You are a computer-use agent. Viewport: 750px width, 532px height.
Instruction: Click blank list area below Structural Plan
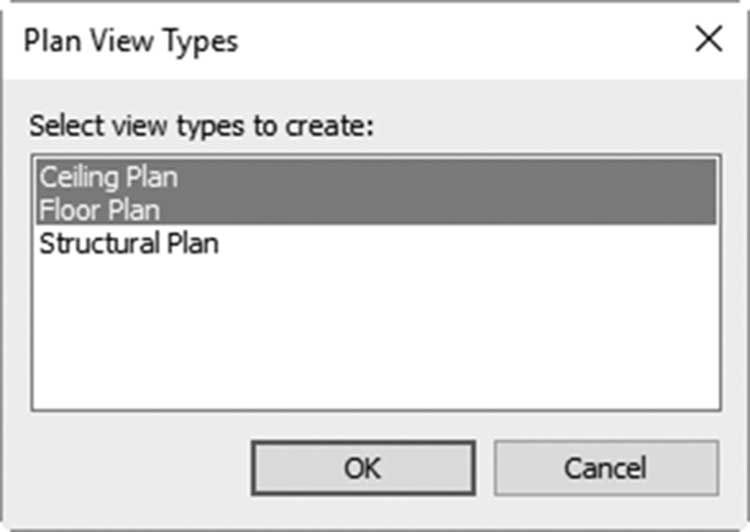coord(376,335)
